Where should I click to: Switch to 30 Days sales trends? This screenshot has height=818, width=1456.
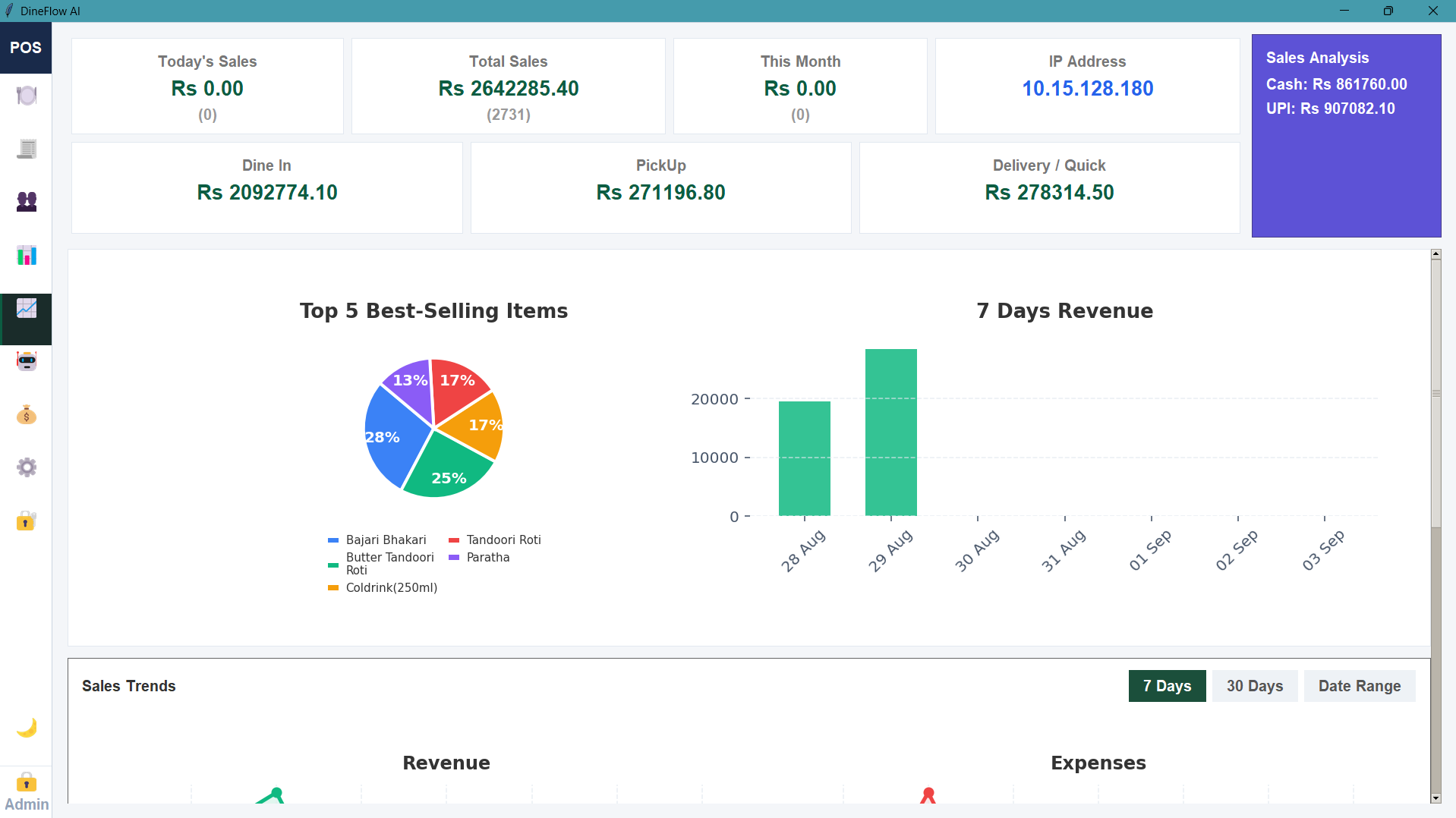click(x=1255, y=686)
